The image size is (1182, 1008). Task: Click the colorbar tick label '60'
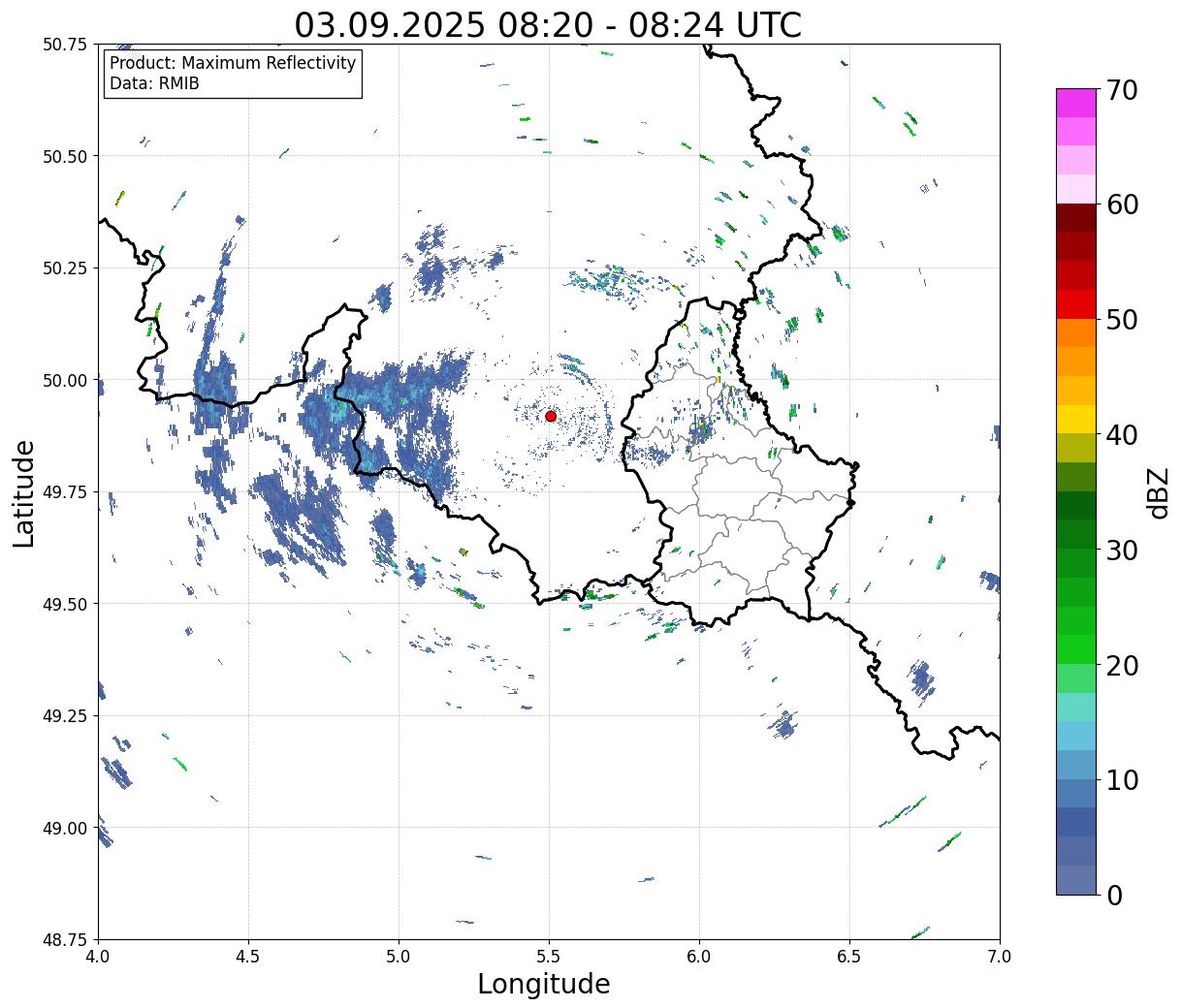point(1122,205)
